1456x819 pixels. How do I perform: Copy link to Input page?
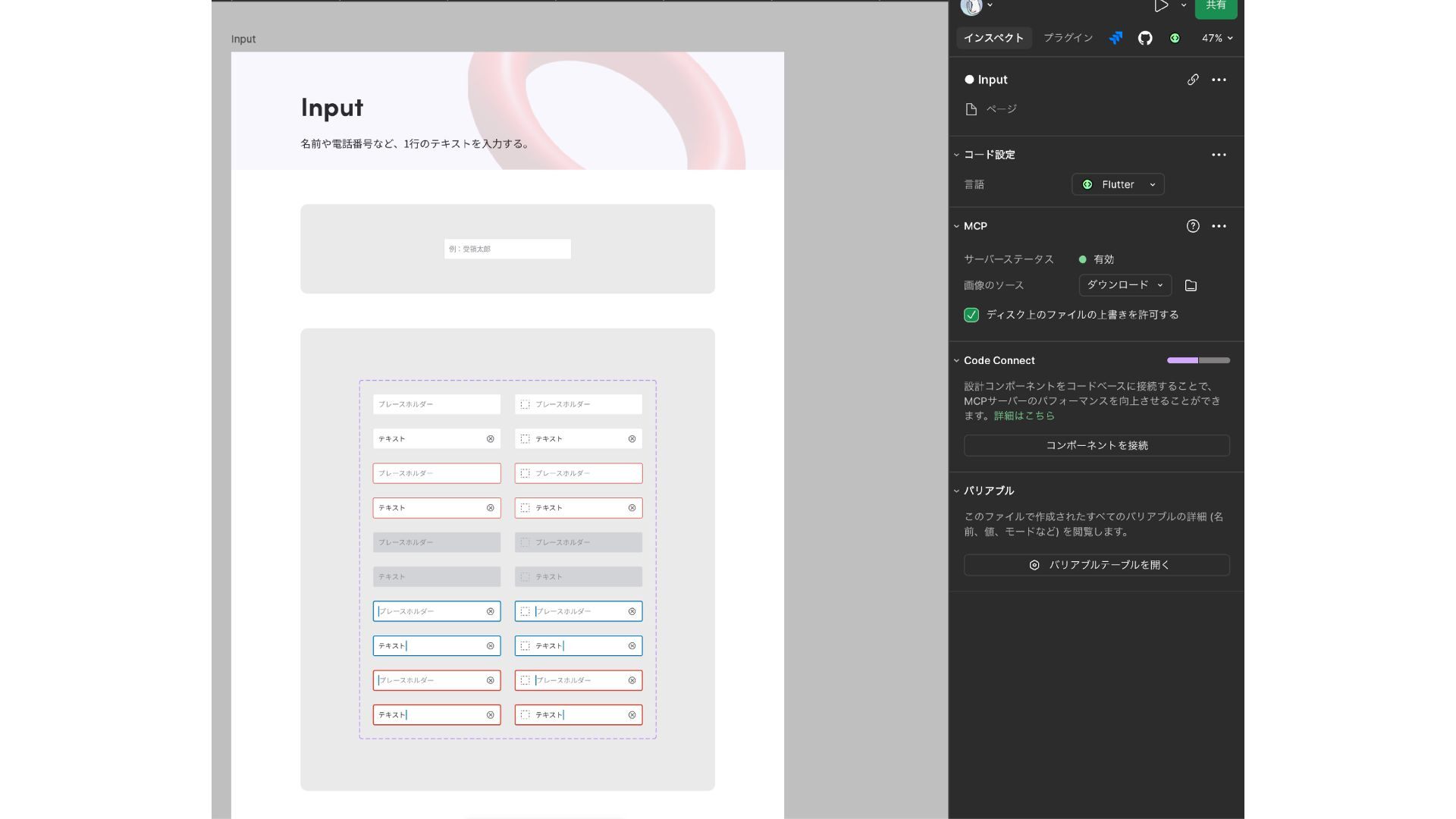click(x=1193, y=80)
